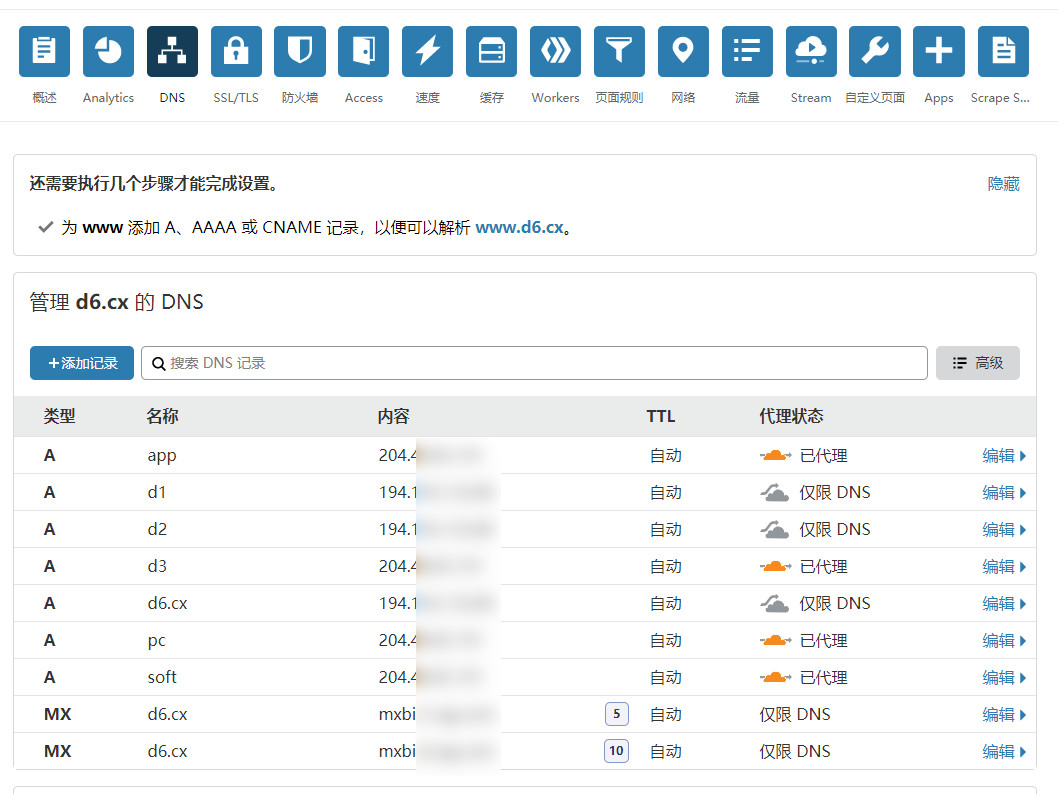Open the Access door icon
Screen dimensions: 1058x794
coord(364,52)
